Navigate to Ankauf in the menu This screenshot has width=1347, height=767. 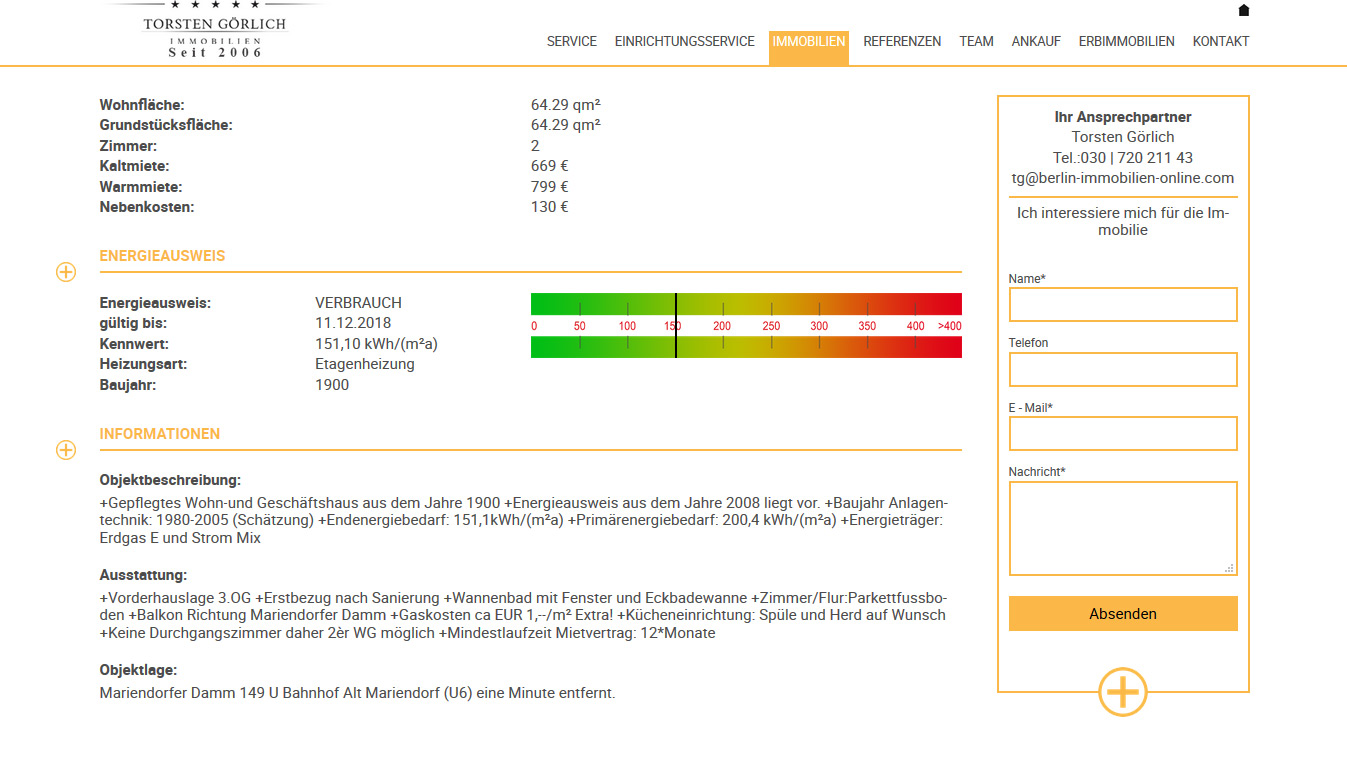coord(1036,42)
